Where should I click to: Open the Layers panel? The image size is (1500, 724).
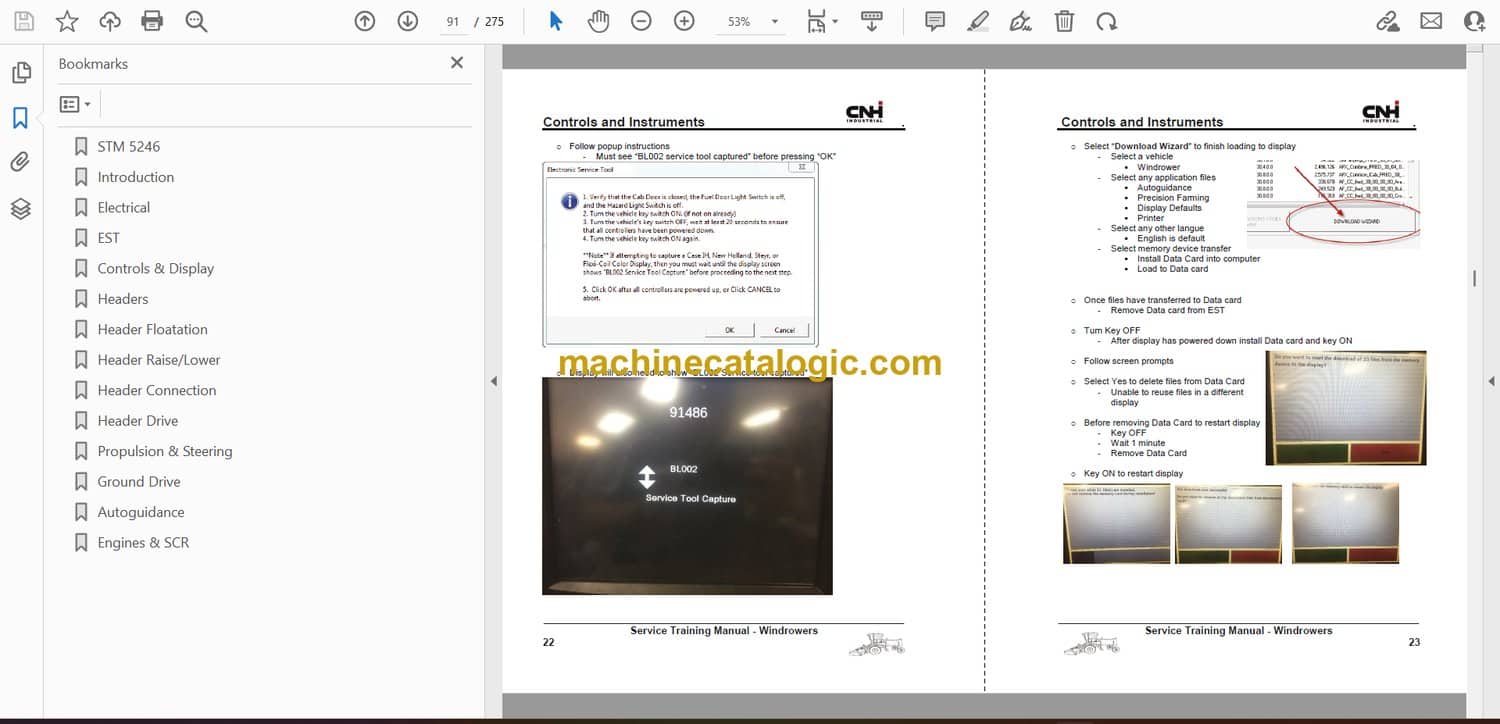click(21, 208)
